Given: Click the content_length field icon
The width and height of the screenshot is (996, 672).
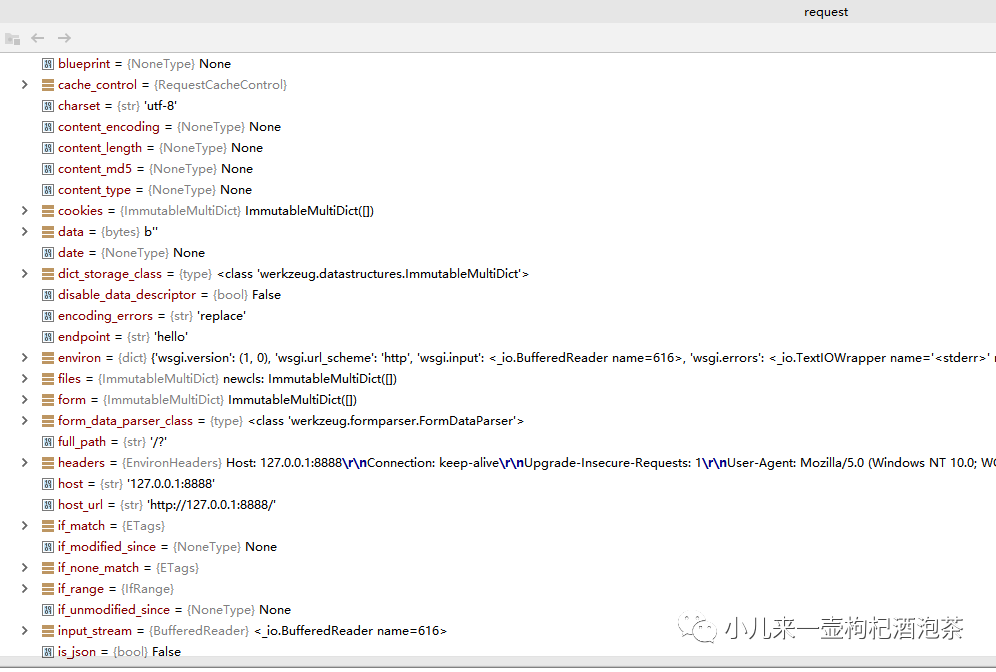Looking at the screenshot, I should [x=48, y=147].
